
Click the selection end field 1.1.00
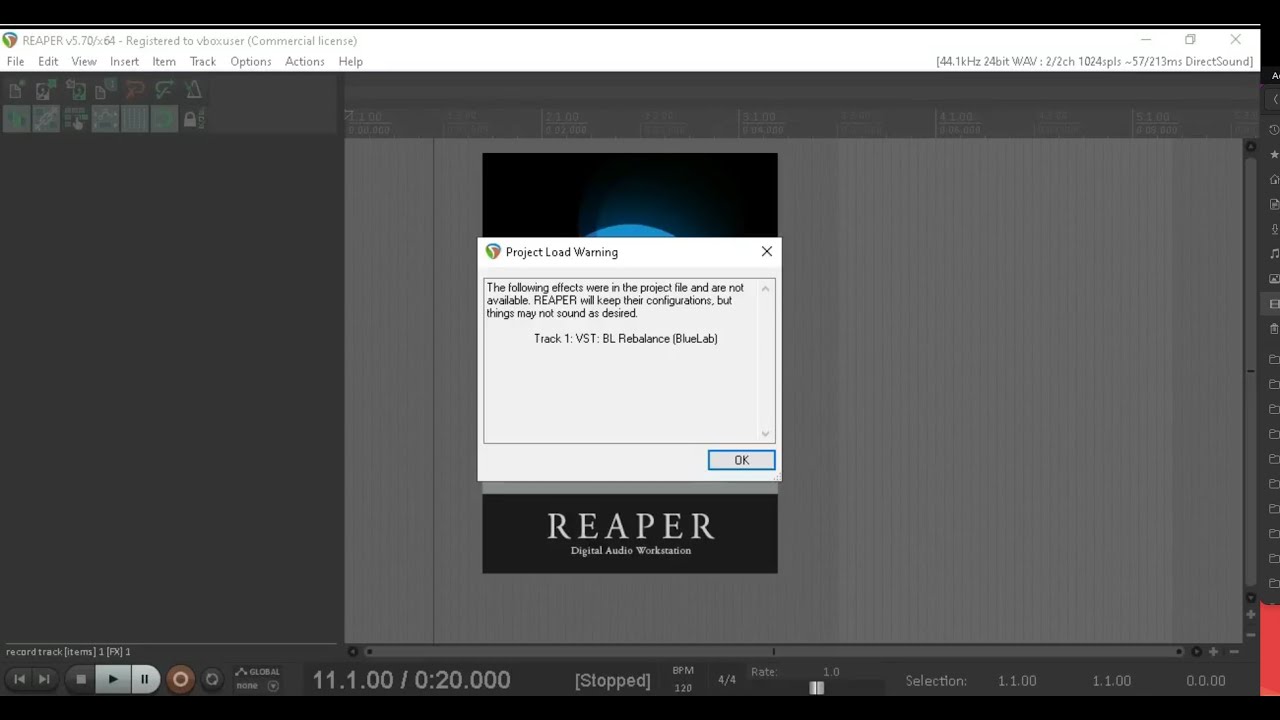coord(1111,681)
